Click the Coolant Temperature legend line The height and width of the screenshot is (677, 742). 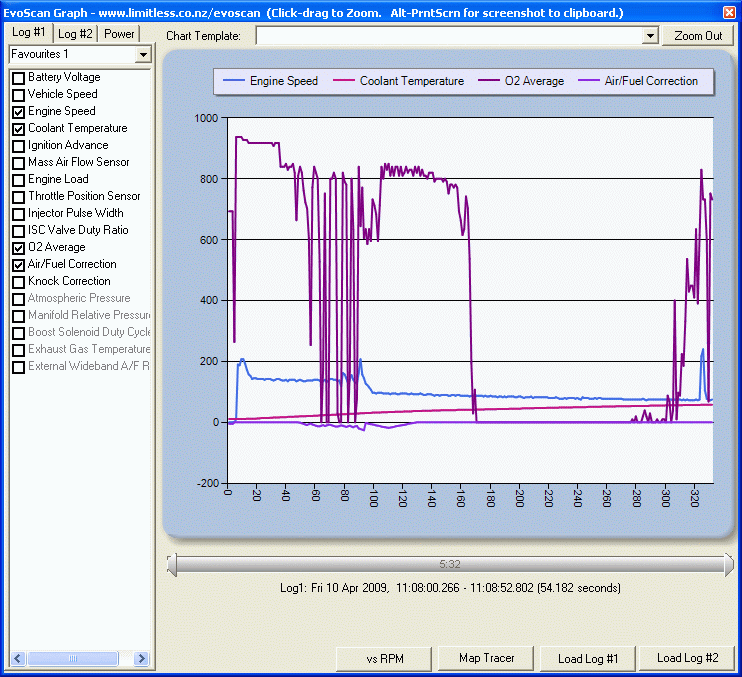coord(344,81)
